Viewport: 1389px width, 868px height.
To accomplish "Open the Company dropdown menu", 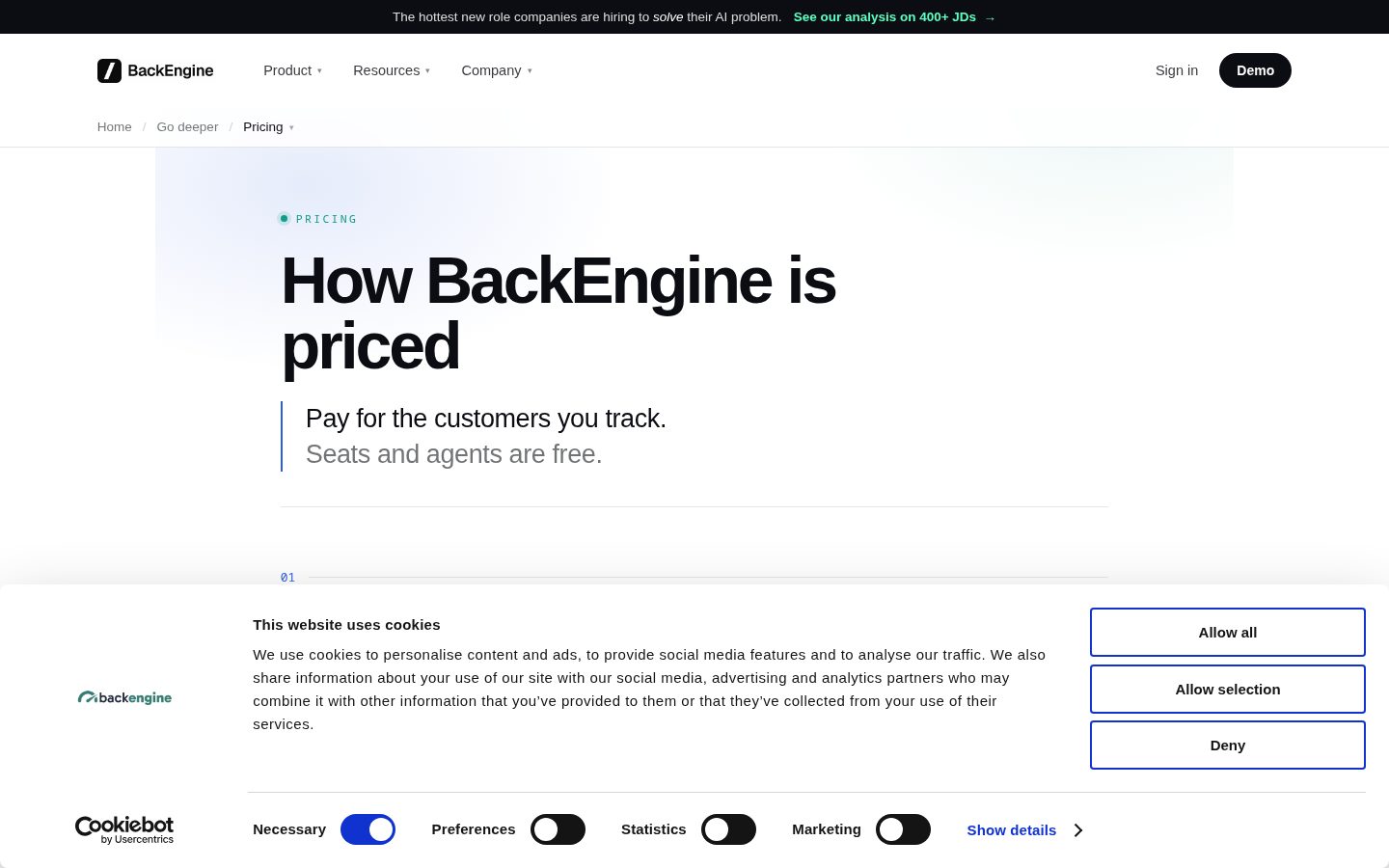I will pyautogui.click(x=497, y=70).
